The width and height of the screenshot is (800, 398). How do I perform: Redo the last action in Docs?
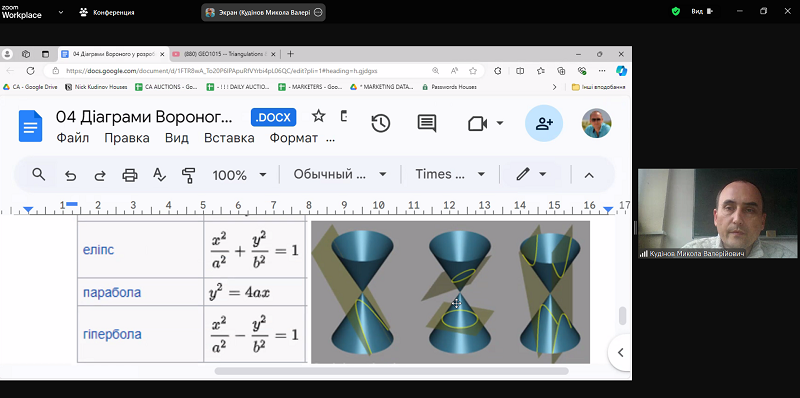click(100, 176)
